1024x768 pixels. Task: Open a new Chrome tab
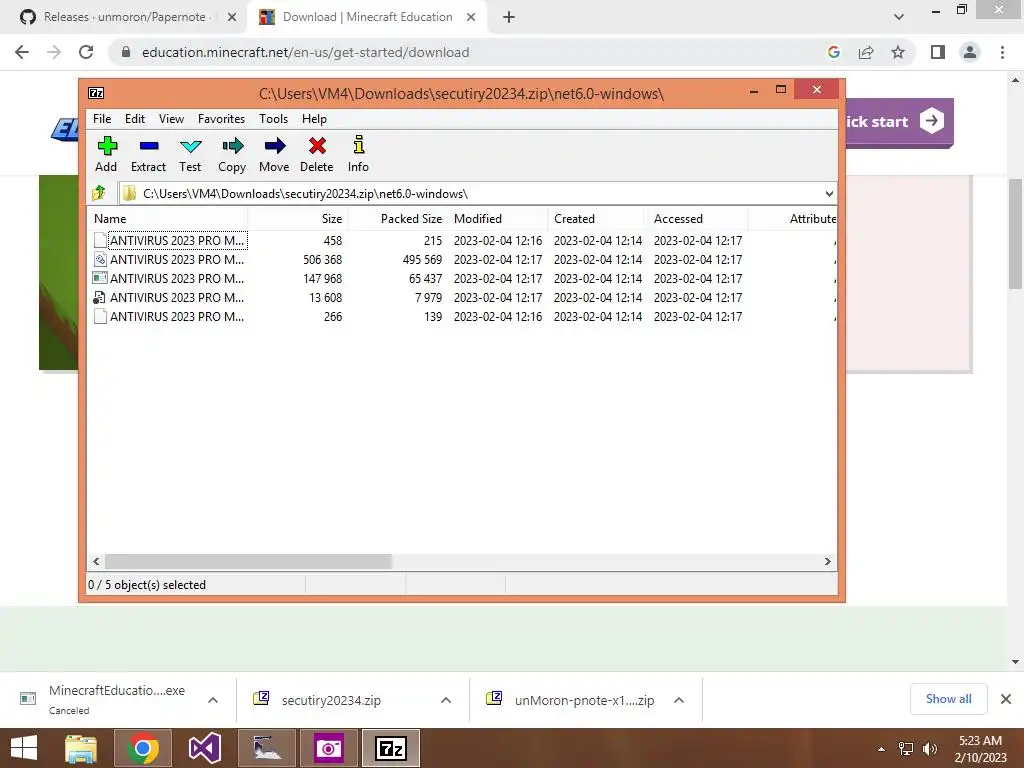pos(509,17)
